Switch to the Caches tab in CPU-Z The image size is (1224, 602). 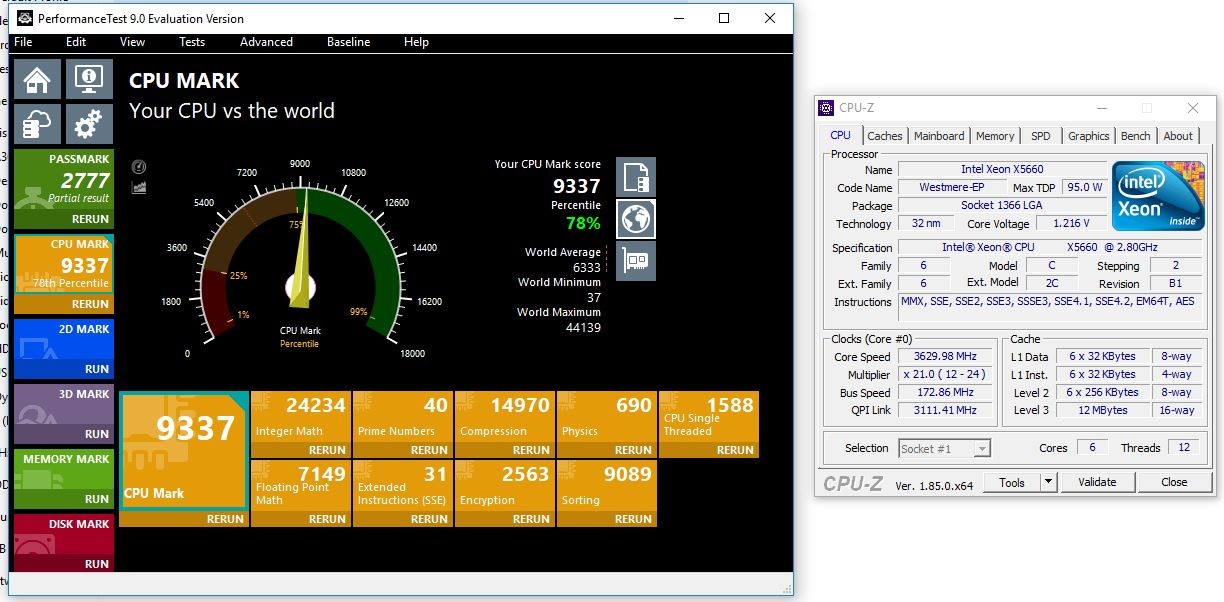(x=885, y=136)
